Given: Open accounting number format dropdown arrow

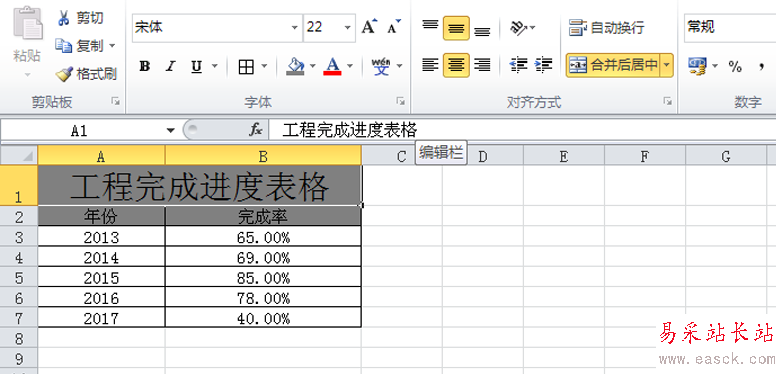Looking at the screenshot, I should [x=715, y=66].
